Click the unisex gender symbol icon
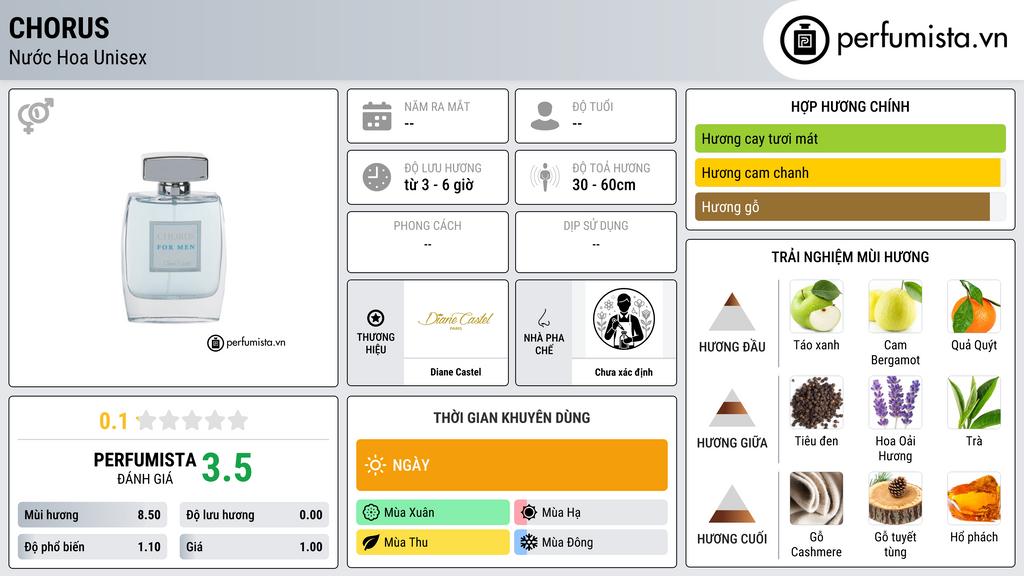 click(36, 116)
